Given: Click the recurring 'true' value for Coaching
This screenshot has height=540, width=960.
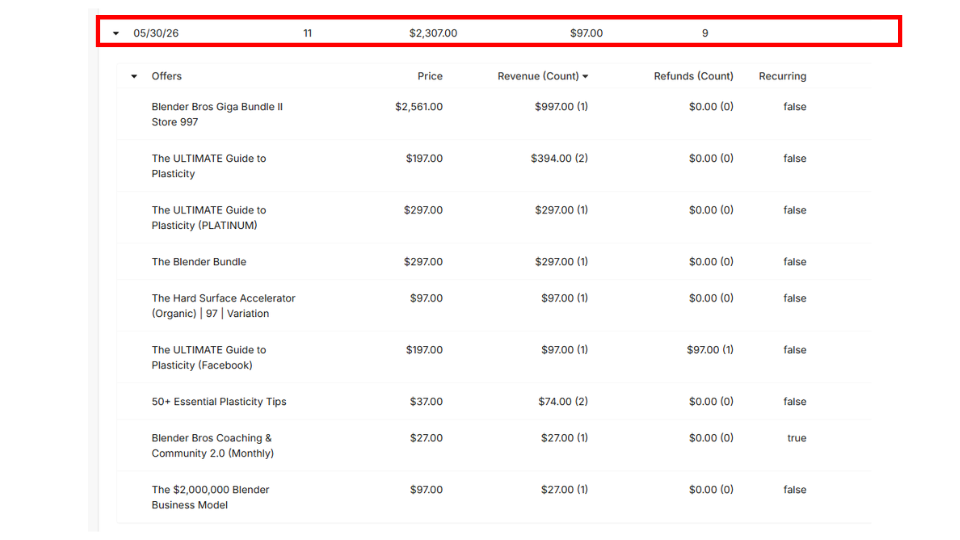Looking at the screenshot, I should click(x=797, y=438).
